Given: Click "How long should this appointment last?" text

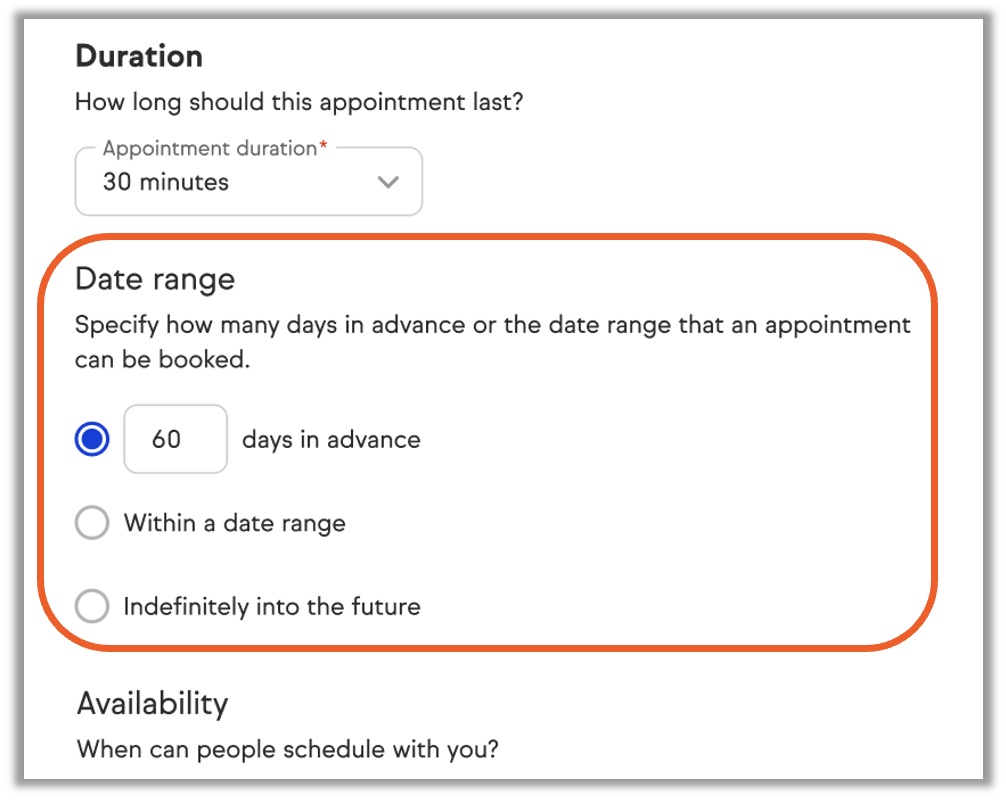Looking at the screenshot, I should pos(299,102).
